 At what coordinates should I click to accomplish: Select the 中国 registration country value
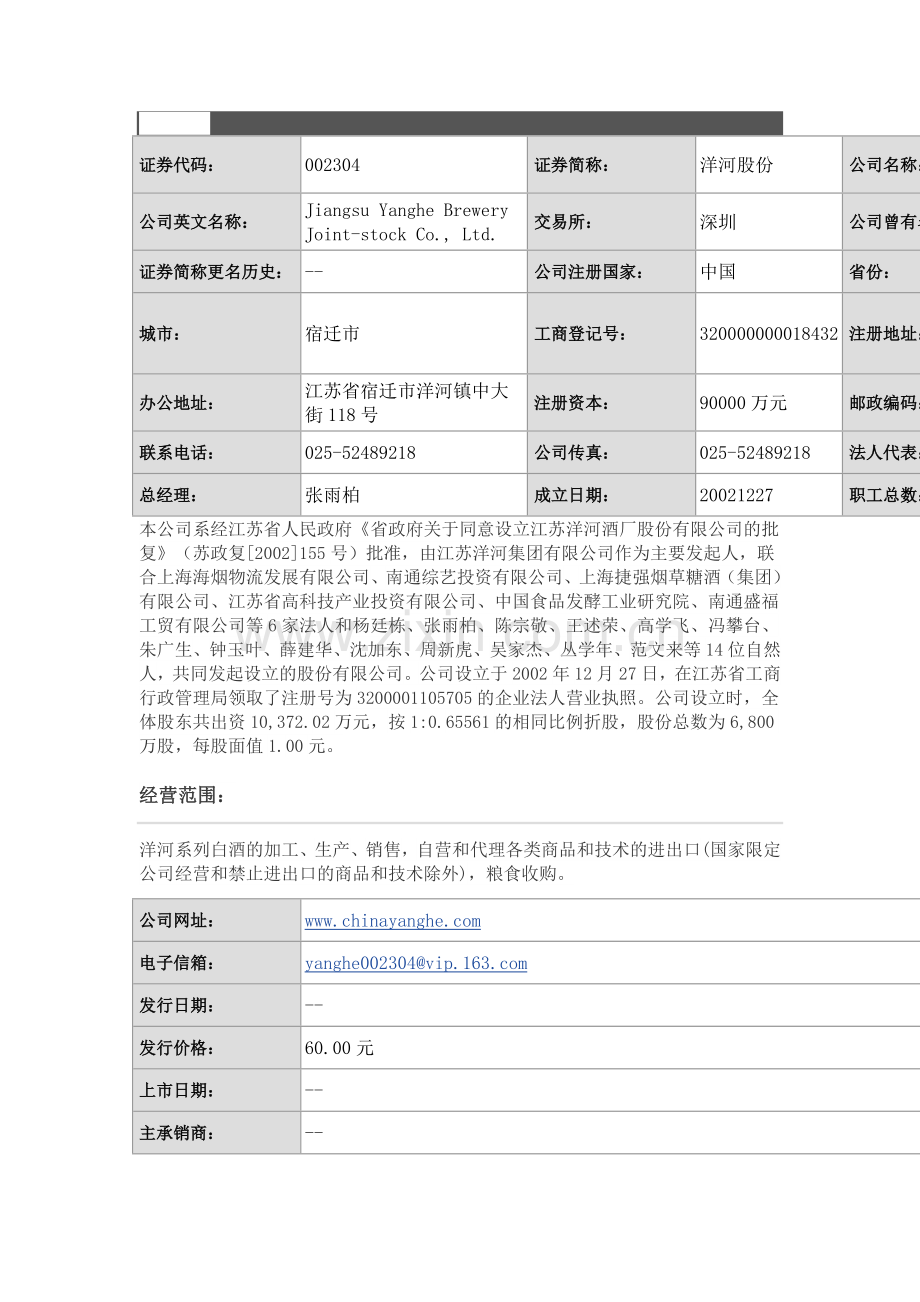(718, 271)
